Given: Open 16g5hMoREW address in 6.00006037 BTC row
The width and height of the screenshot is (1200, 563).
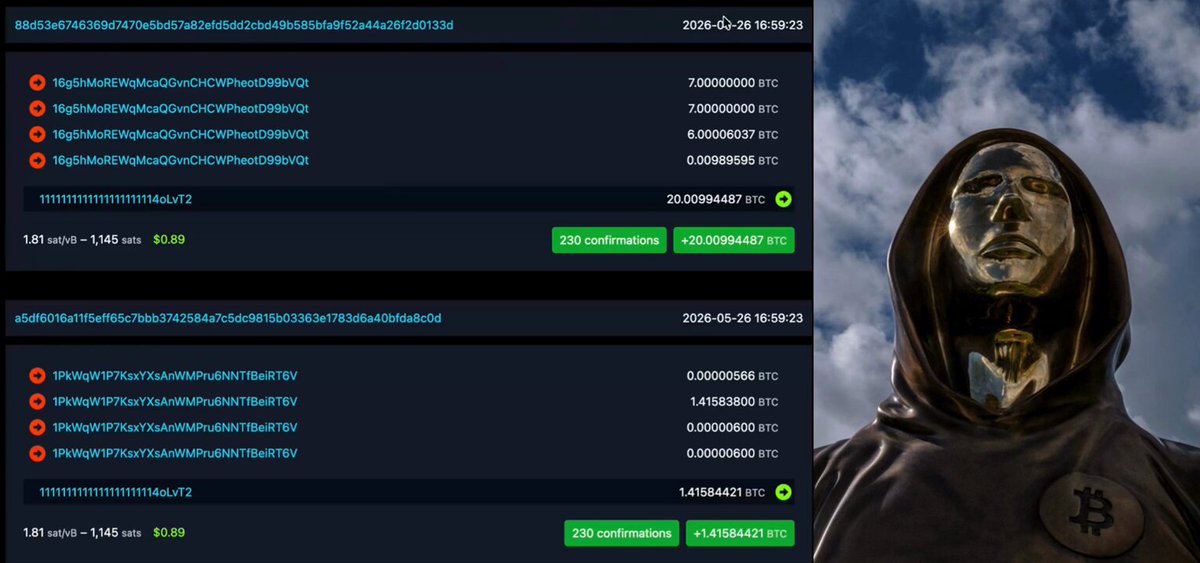Looking at the screenshot, I should (x=181, y=134).
